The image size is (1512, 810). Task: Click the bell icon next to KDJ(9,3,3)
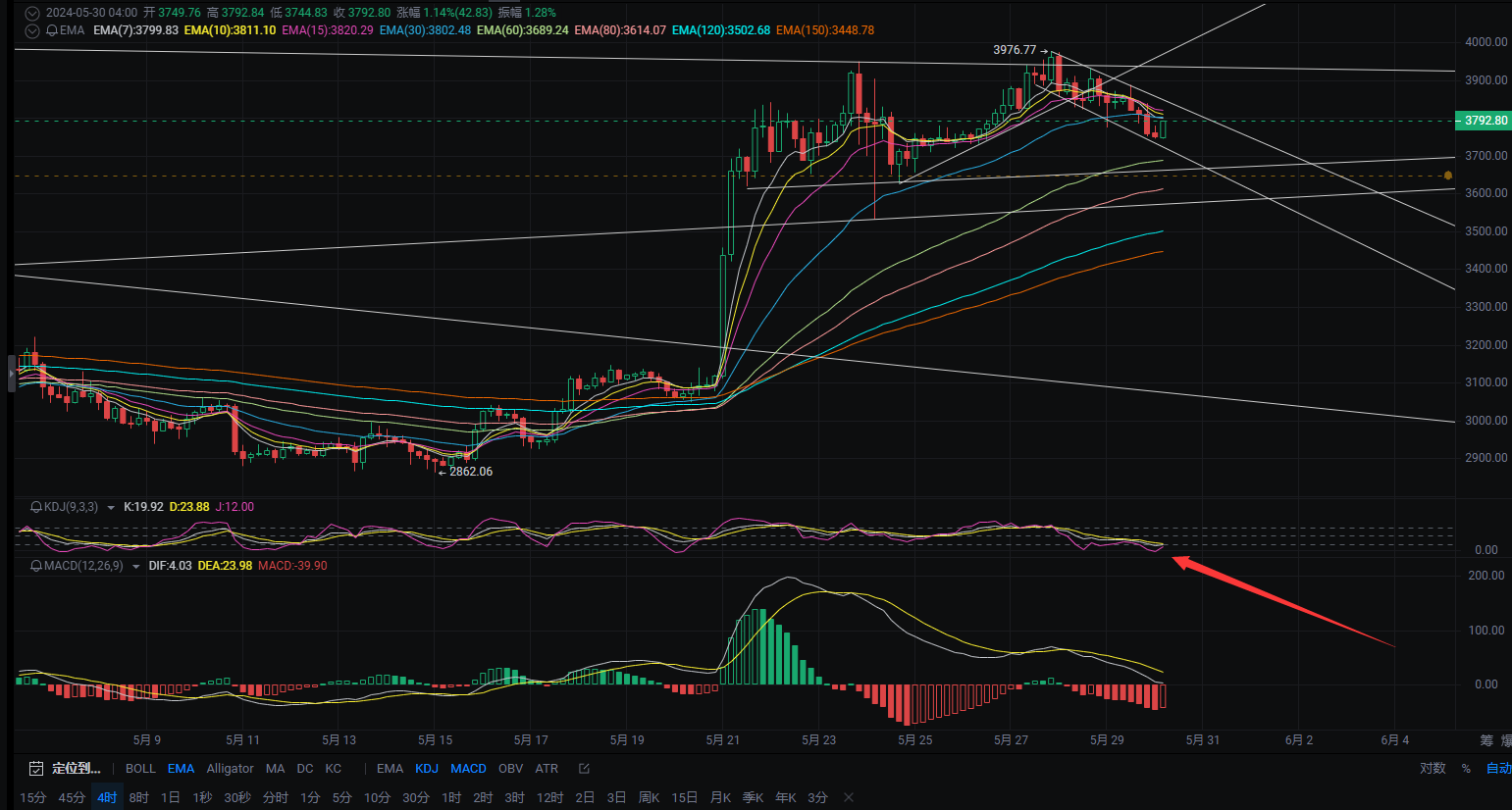[36, 507]
